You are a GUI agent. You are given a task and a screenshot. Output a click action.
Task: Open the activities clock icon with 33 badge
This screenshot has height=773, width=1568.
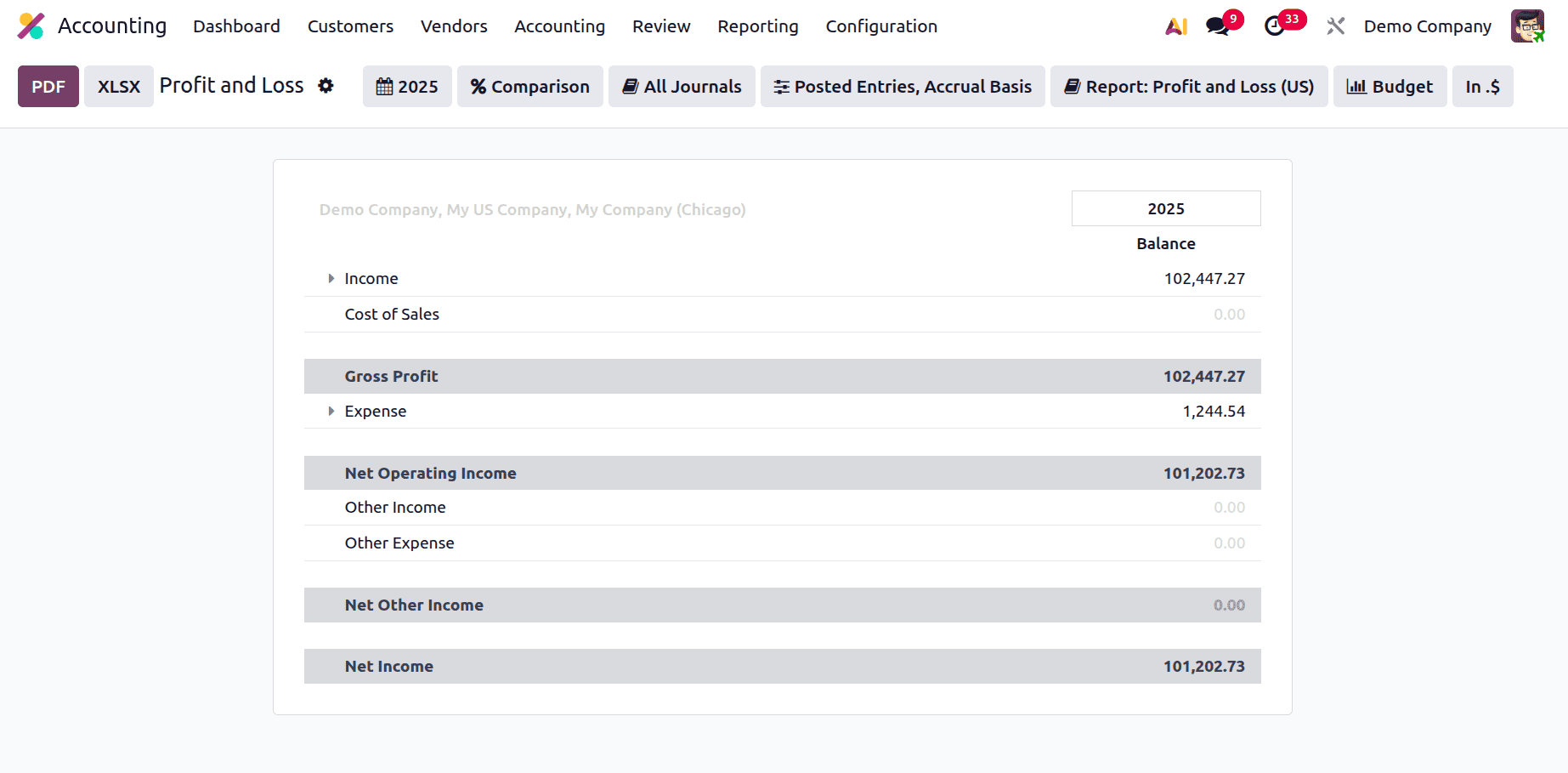click(x=1275, y=26)
